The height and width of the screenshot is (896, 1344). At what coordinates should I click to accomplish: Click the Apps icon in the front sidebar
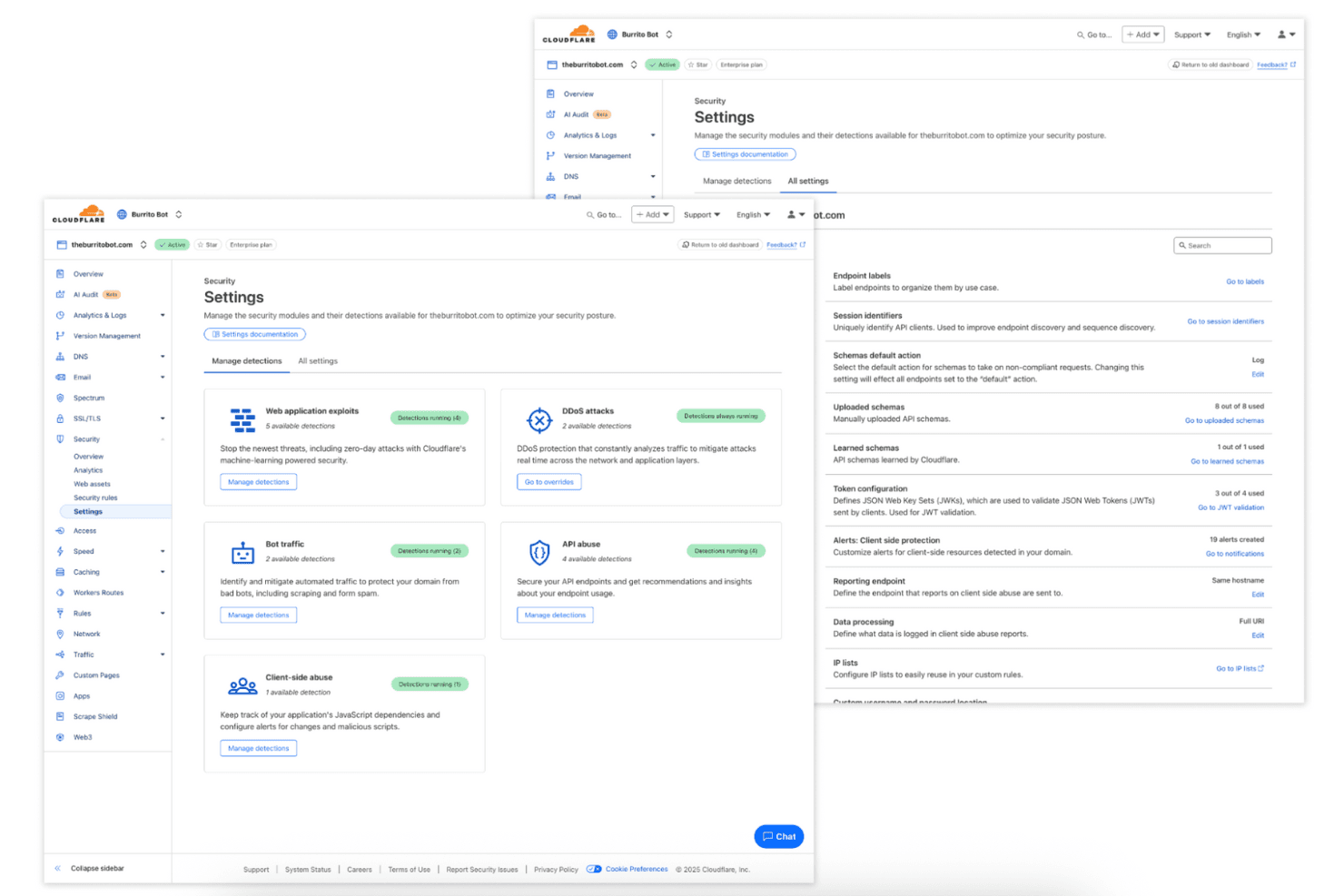(60, 696)
